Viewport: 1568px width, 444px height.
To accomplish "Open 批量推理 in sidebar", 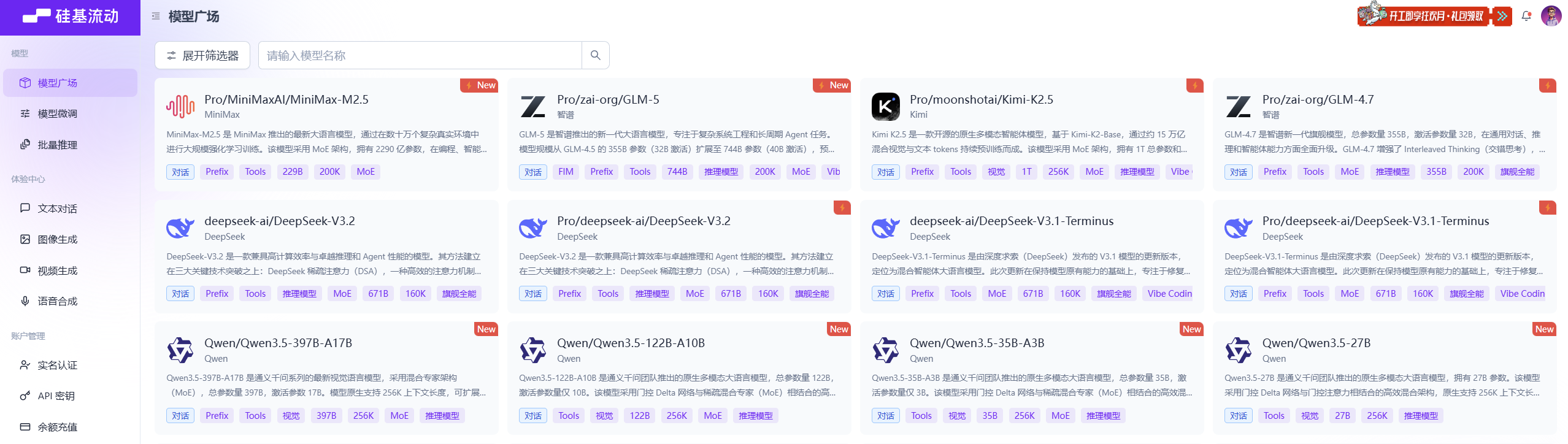I will click(x=70, y=145).
